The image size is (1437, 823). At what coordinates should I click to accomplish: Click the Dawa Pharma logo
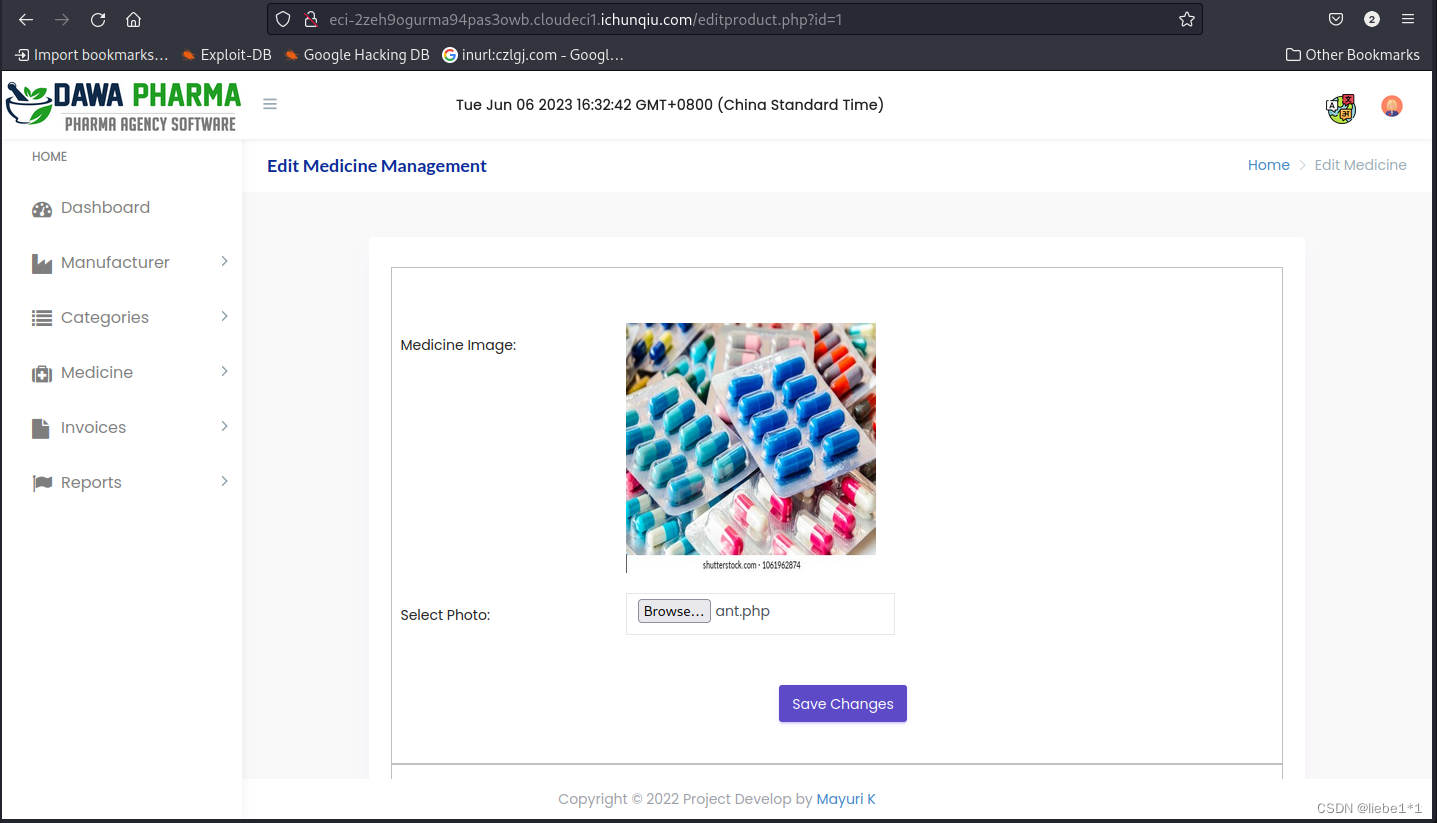pos(124,106)
